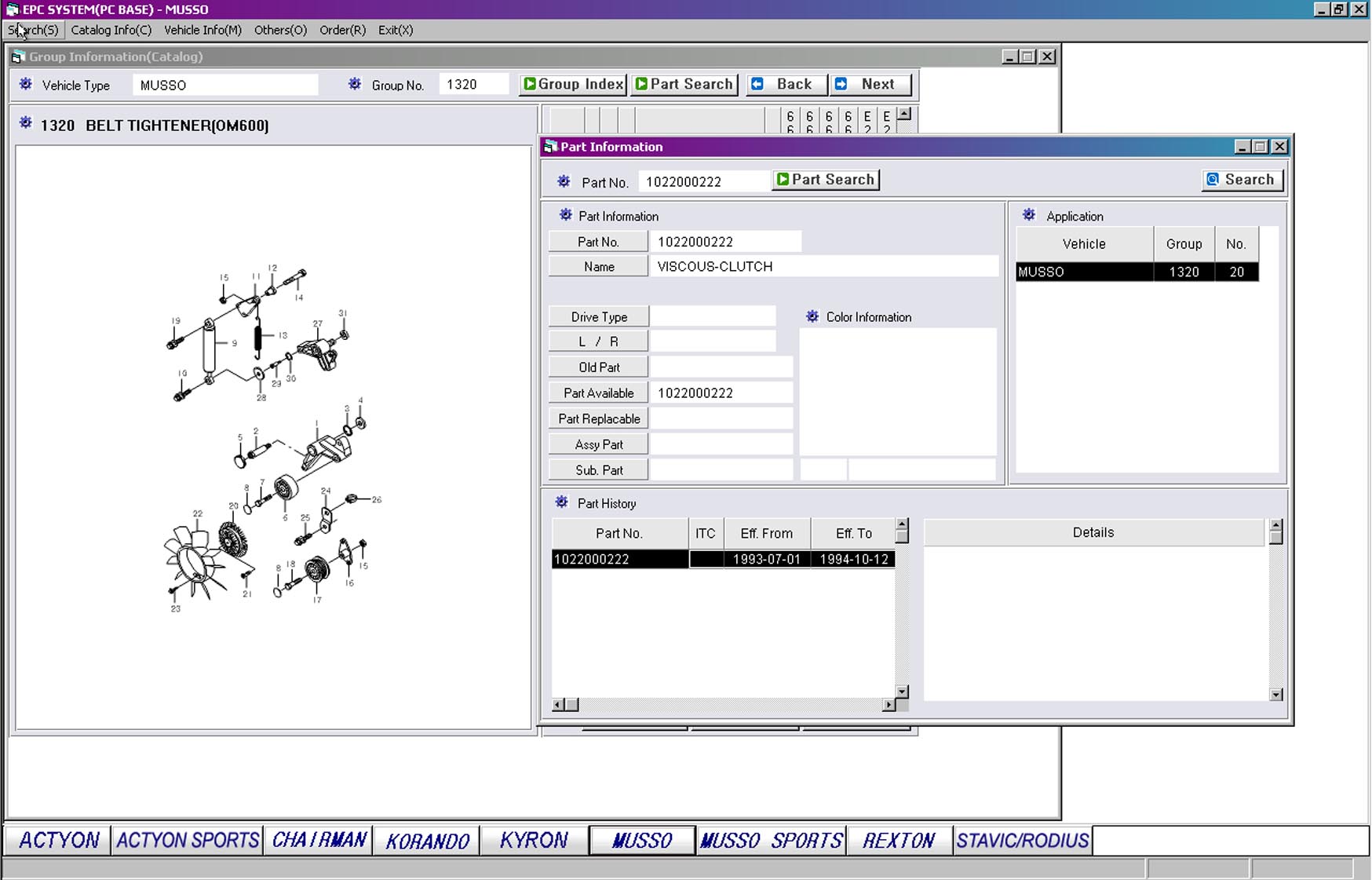Screen dimensions: 1372x880
Task: Switch to the KYRON vehicle tab
Action: [534, 841]
